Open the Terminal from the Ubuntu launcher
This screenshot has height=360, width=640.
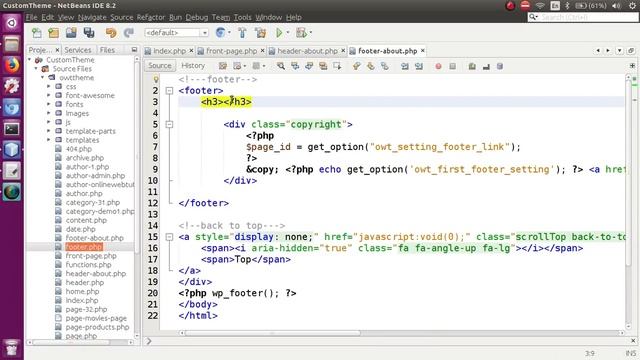pyautogui.click(x=11, y=129)
